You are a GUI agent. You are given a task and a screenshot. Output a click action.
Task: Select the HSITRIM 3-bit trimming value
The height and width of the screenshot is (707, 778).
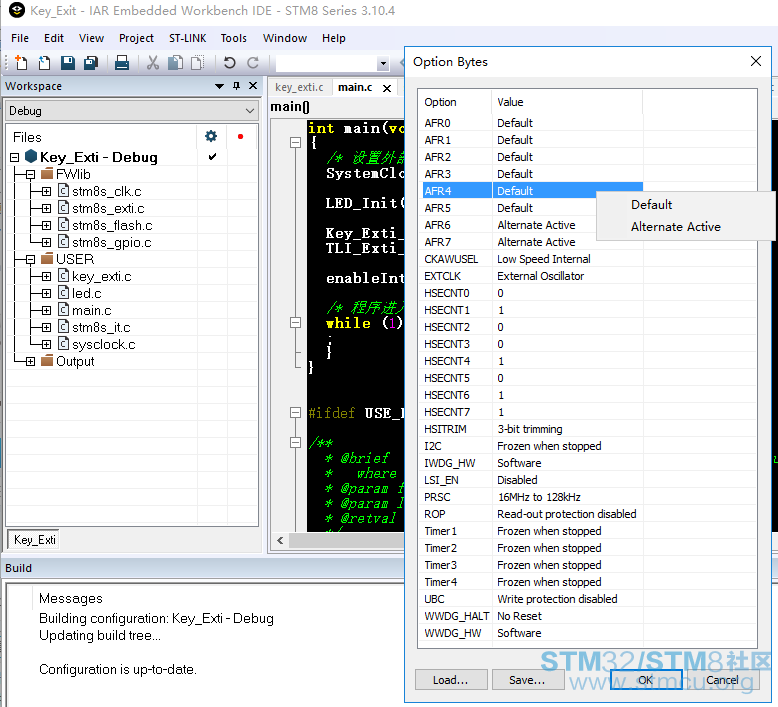coord(530,429)
